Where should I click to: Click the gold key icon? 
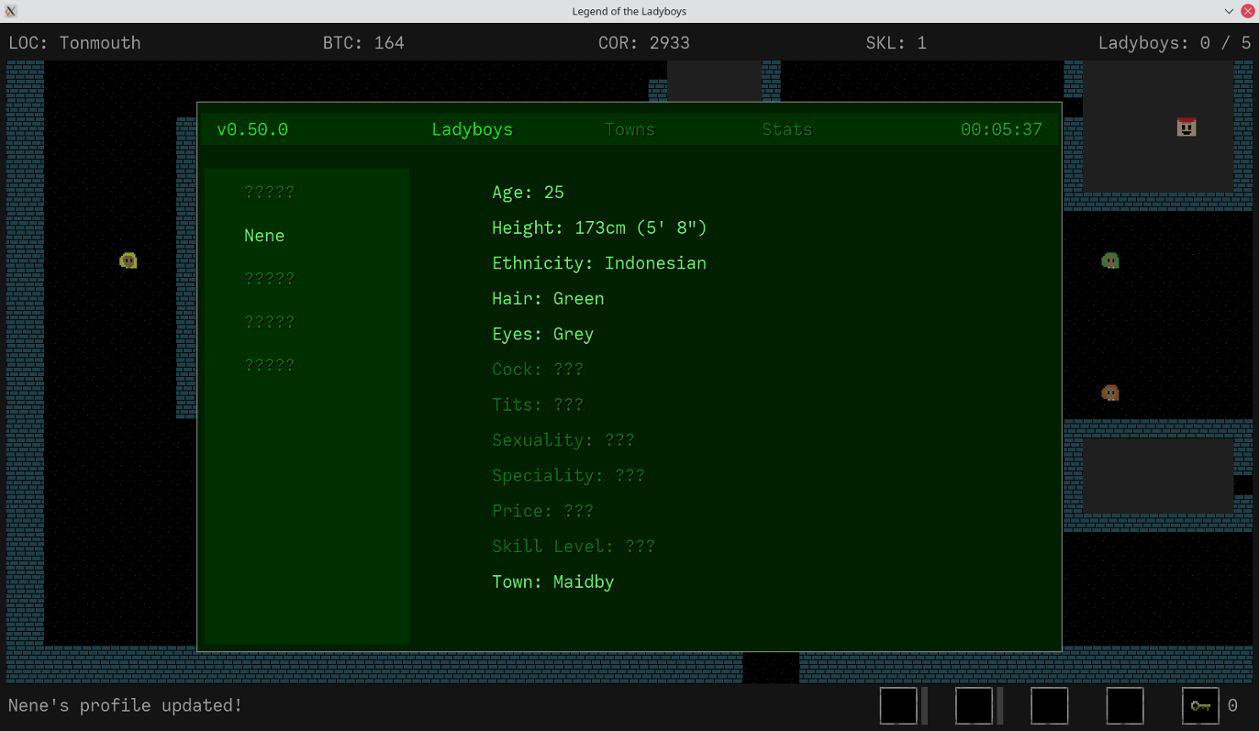tap(1200, 706)
